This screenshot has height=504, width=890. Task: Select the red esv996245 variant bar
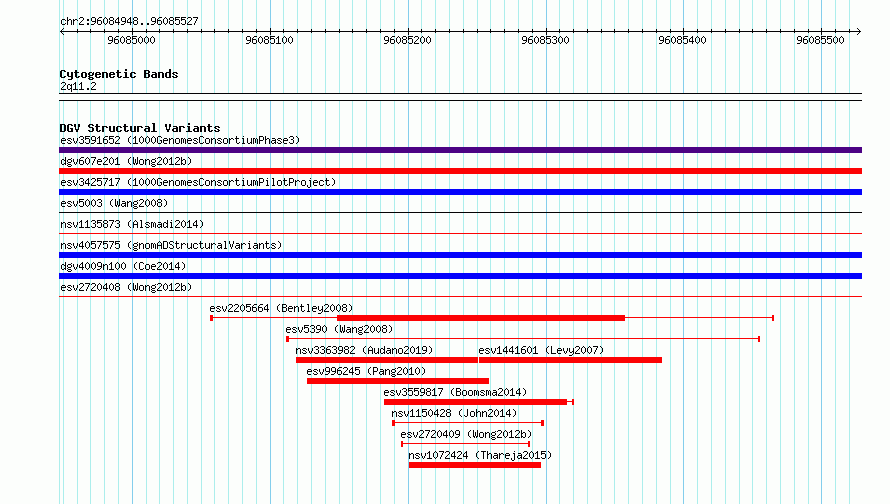coord(398,381)
